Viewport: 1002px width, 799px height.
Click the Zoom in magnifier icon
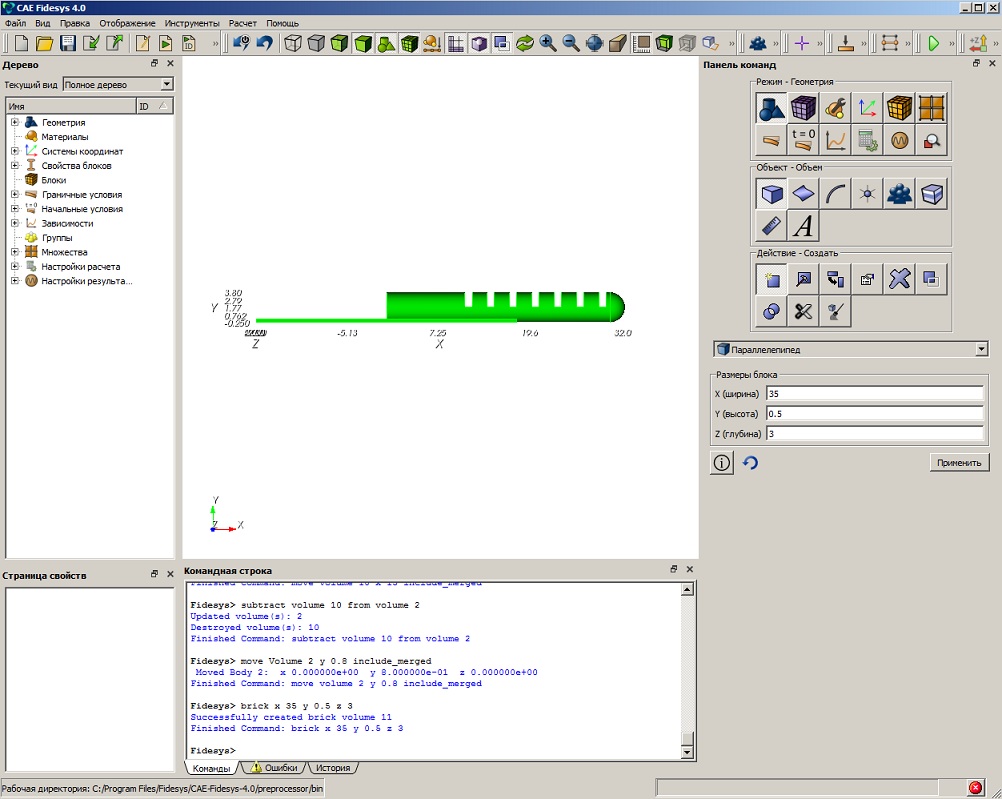coord(548,43)
